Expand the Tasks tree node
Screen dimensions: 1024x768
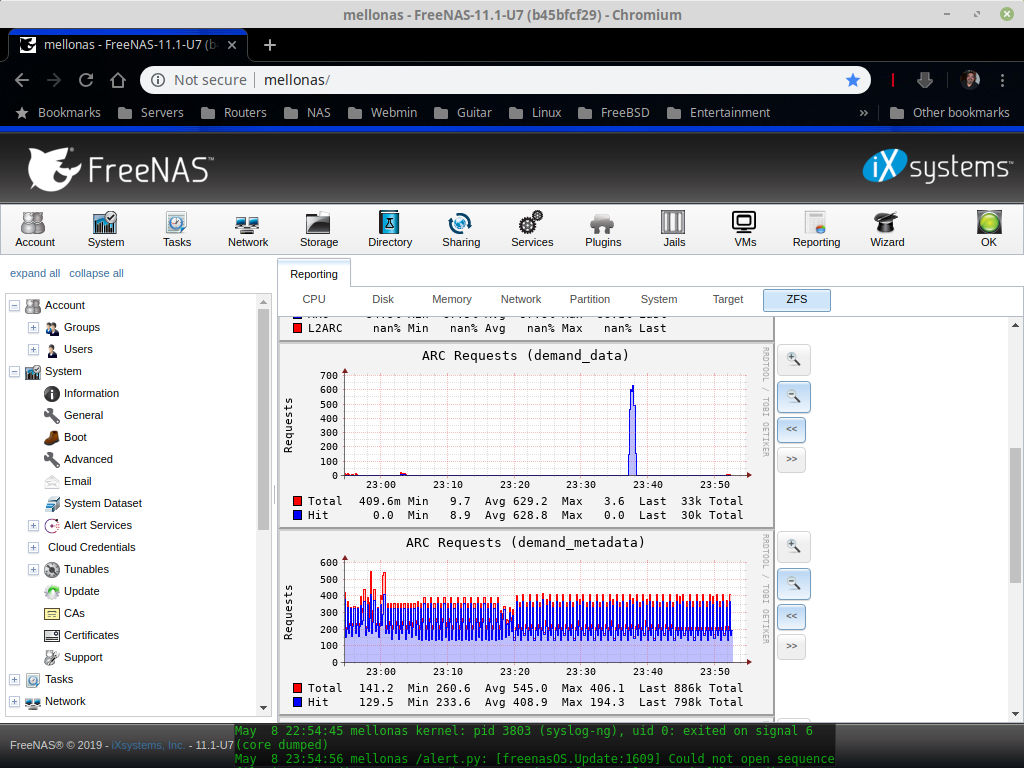point(14,679)
